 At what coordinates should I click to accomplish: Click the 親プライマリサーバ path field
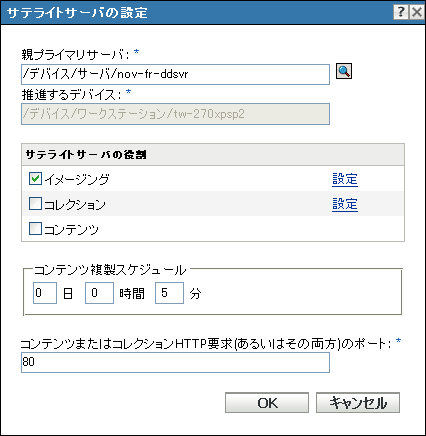tap(175, 74)
